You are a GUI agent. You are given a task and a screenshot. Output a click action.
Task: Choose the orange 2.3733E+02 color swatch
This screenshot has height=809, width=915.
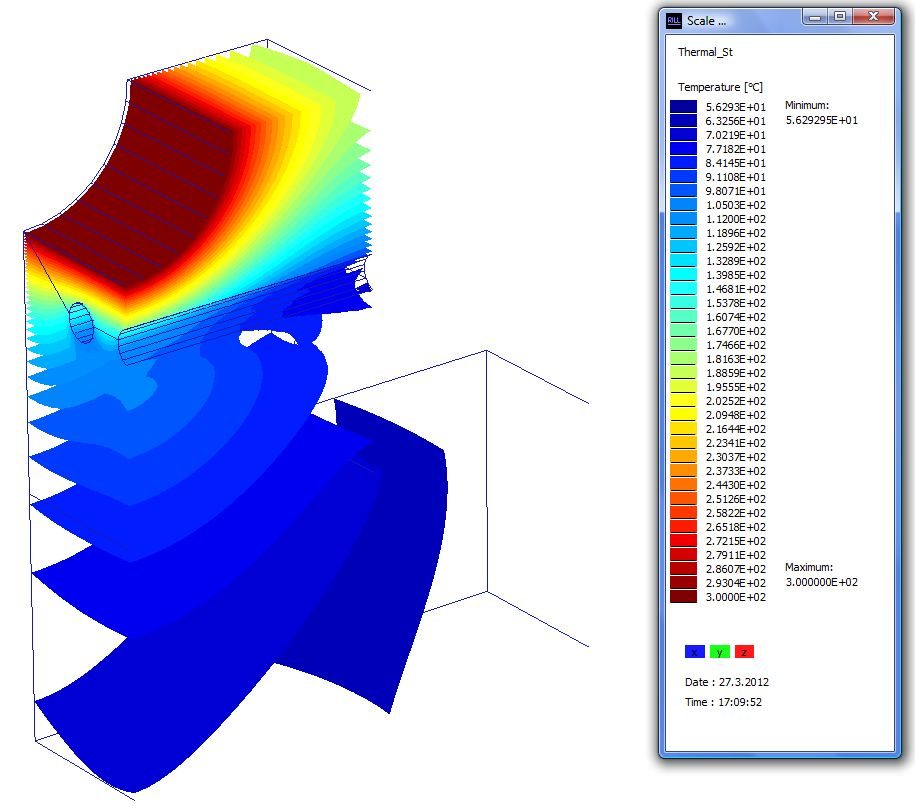coord(684,470)
